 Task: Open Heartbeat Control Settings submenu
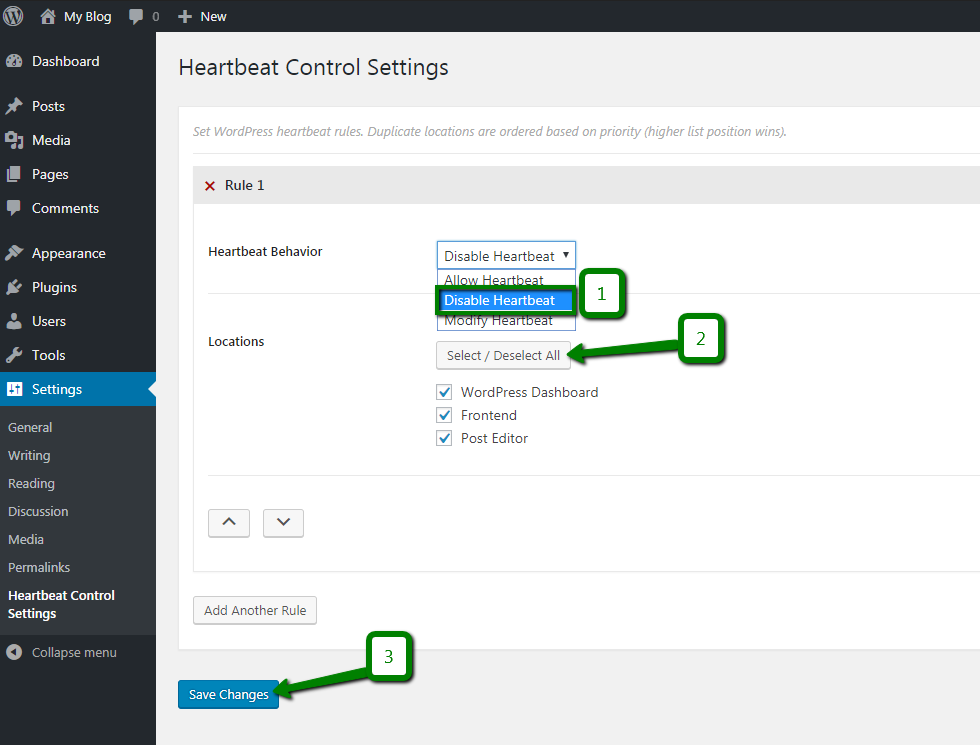pyautogui.click(x=61, y=604)
